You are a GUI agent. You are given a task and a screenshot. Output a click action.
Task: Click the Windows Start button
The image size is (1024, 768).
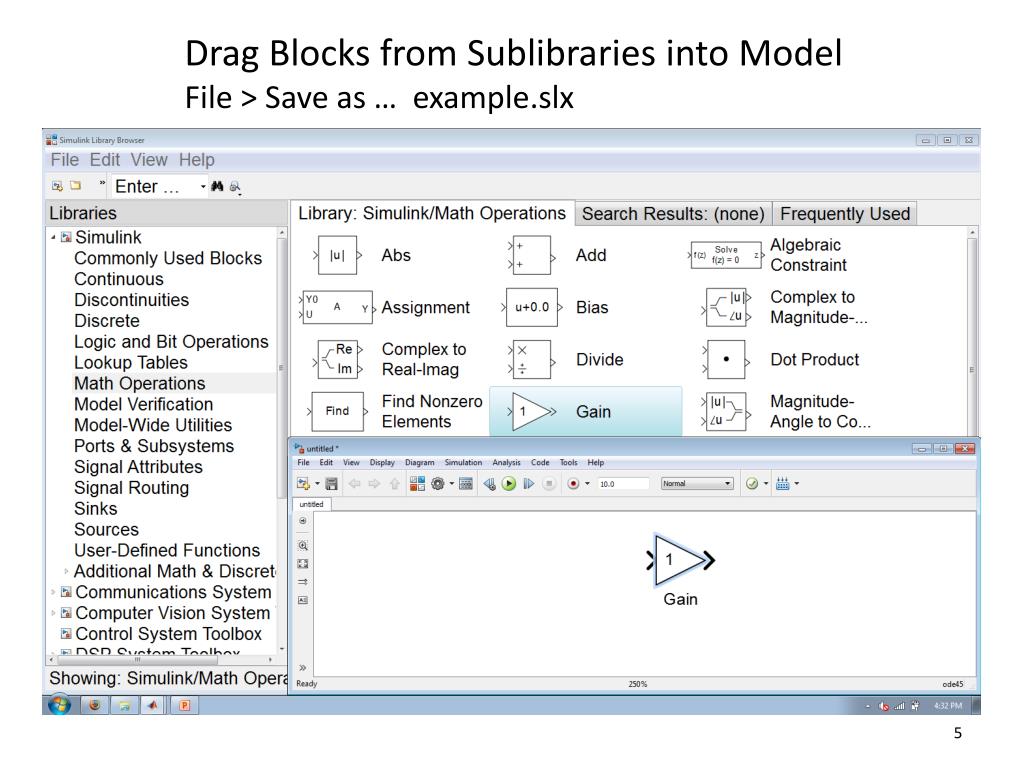pyautogui.click(x=59, y=705)
